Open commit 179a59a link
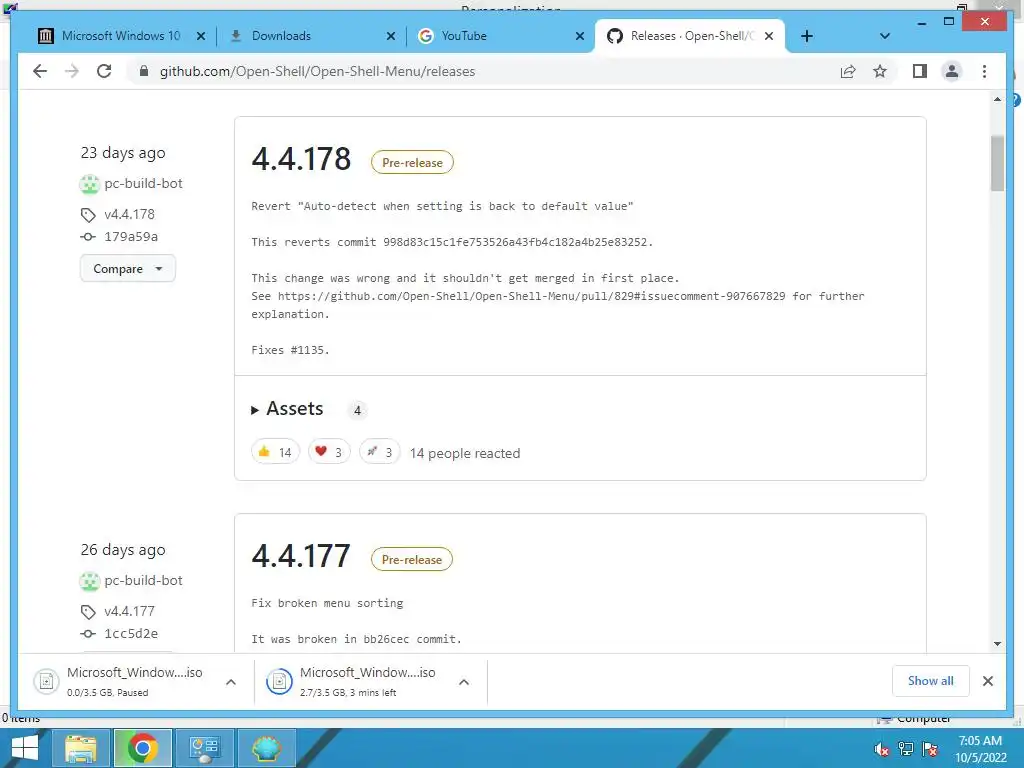This screenshot has height=768, width=1024. [131, 236]
